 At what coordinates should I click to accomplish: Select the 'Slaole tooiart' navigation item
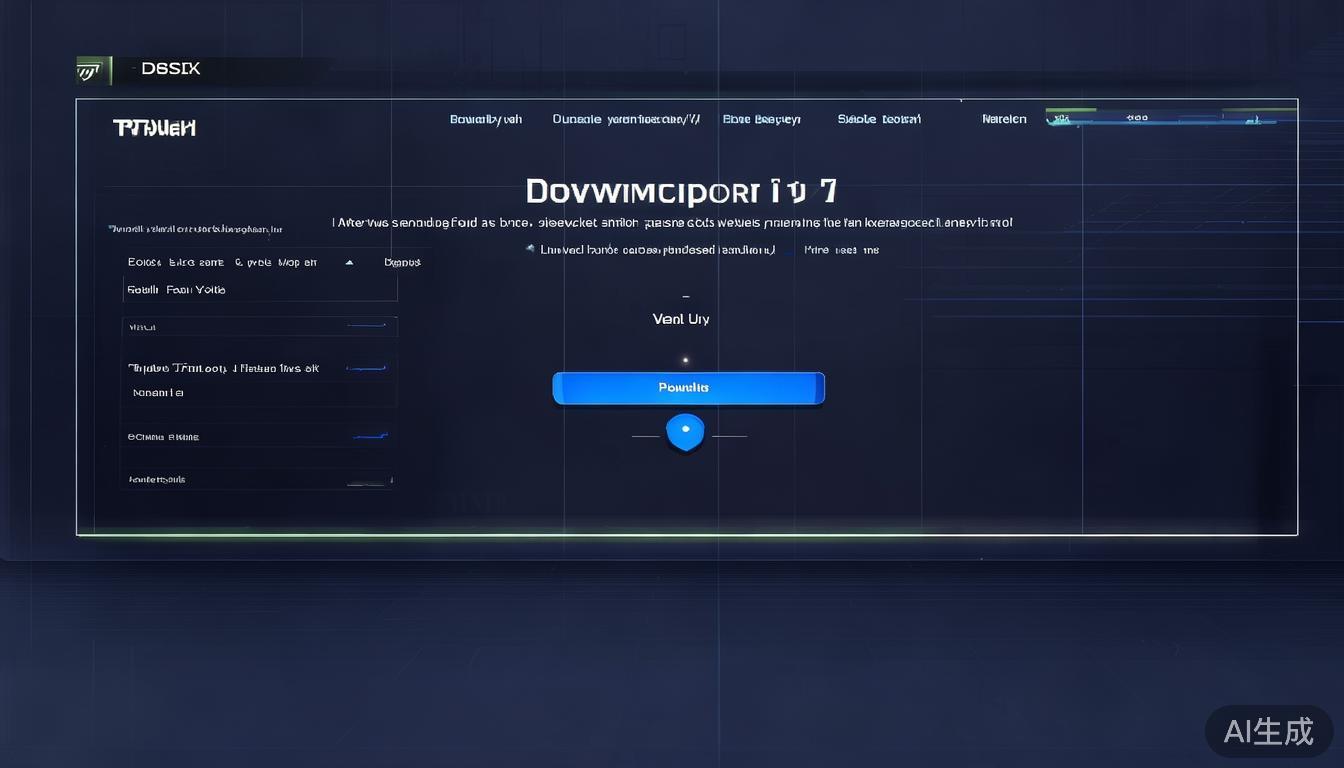click(878, 119)
